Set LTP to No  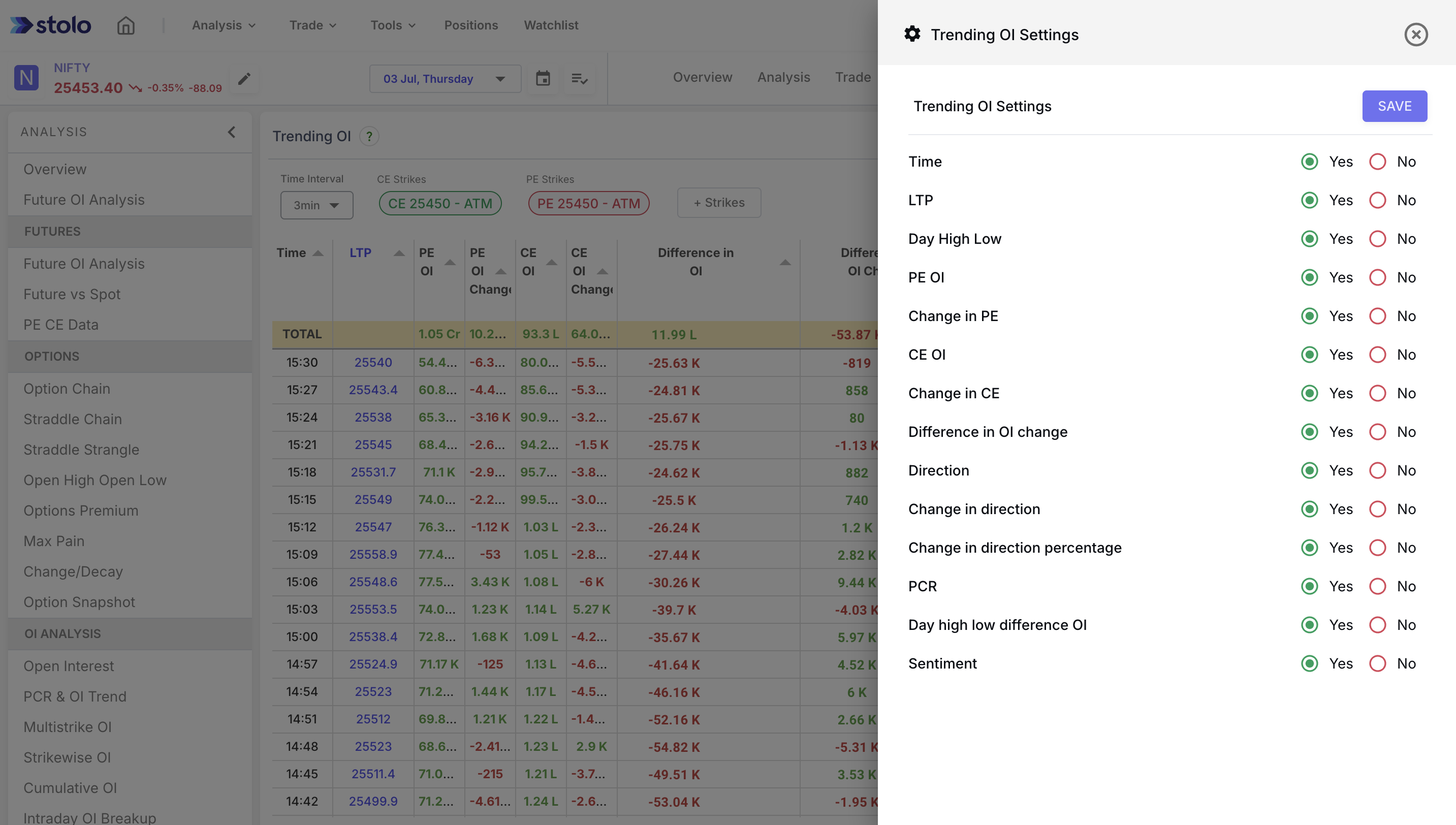click(x=1377, y=200)
